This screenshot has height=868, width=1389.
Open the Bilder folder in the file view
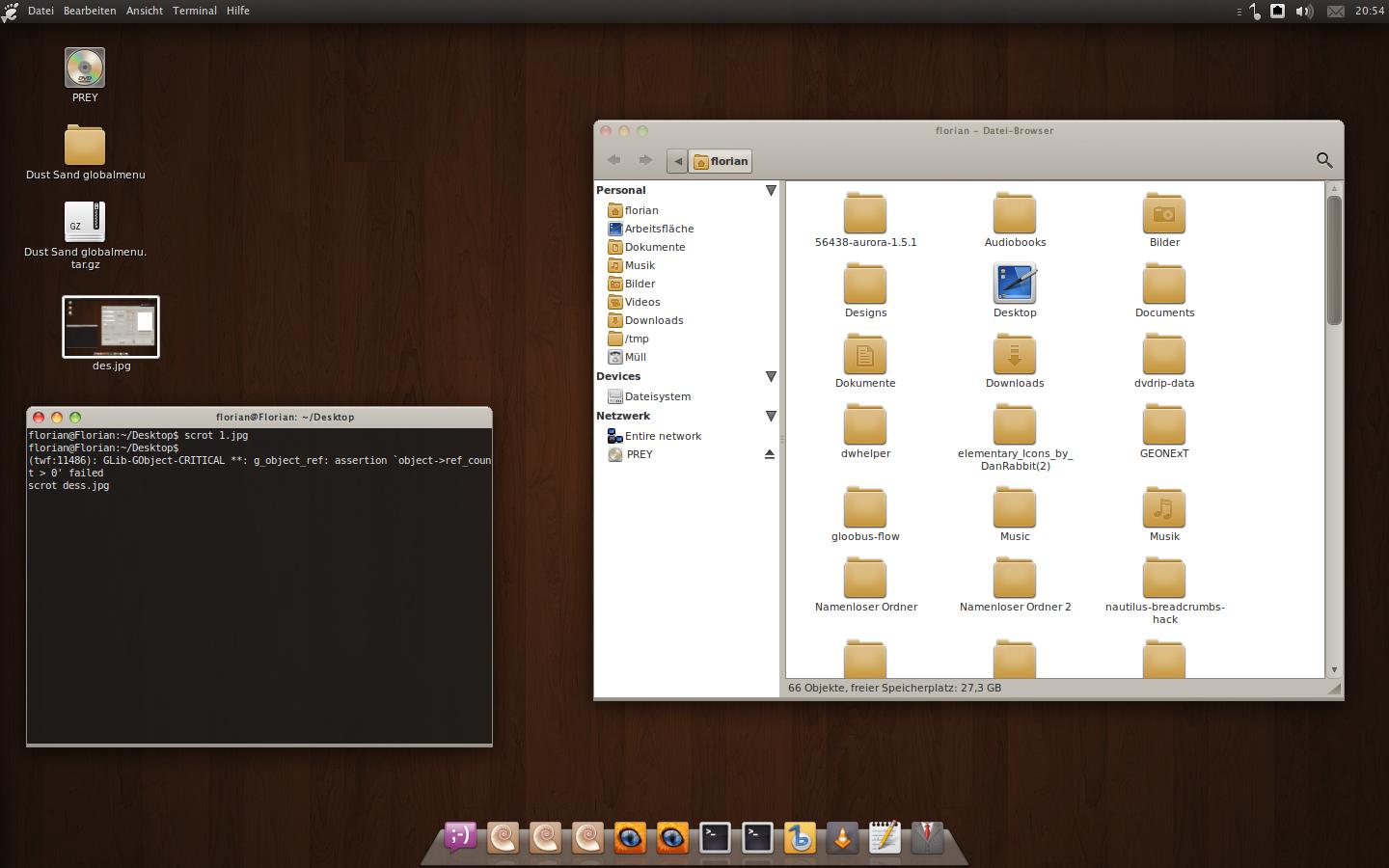coord(1164,220)
